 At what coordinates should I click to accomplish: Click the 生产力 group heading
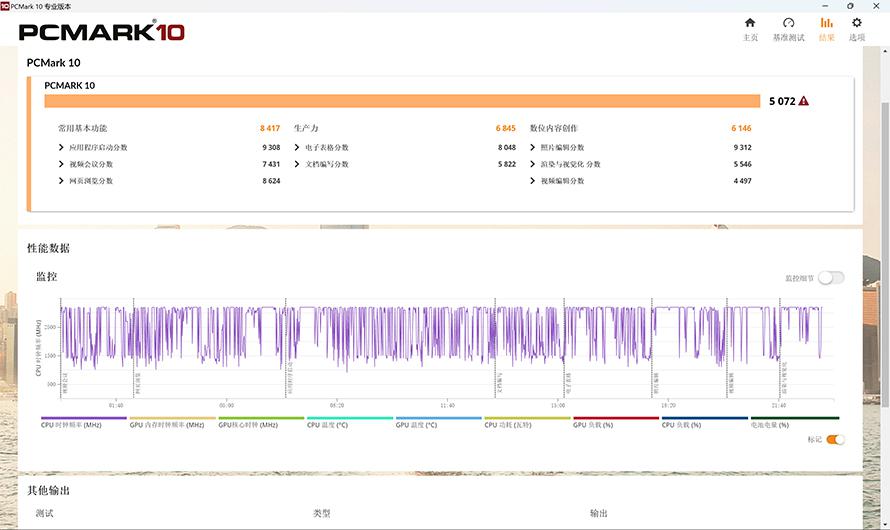306,128
